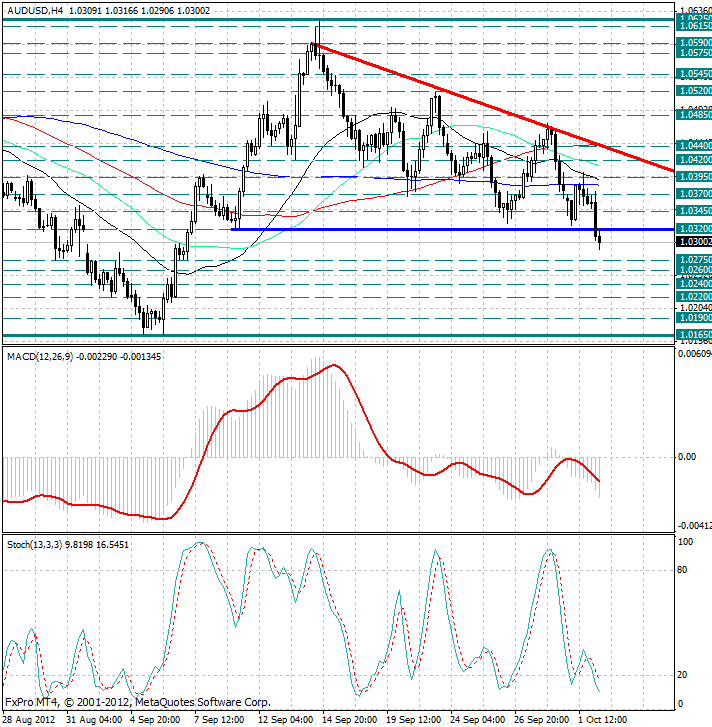
Task: Click the 1.0190 price level label
Action: tap(694, 318)
